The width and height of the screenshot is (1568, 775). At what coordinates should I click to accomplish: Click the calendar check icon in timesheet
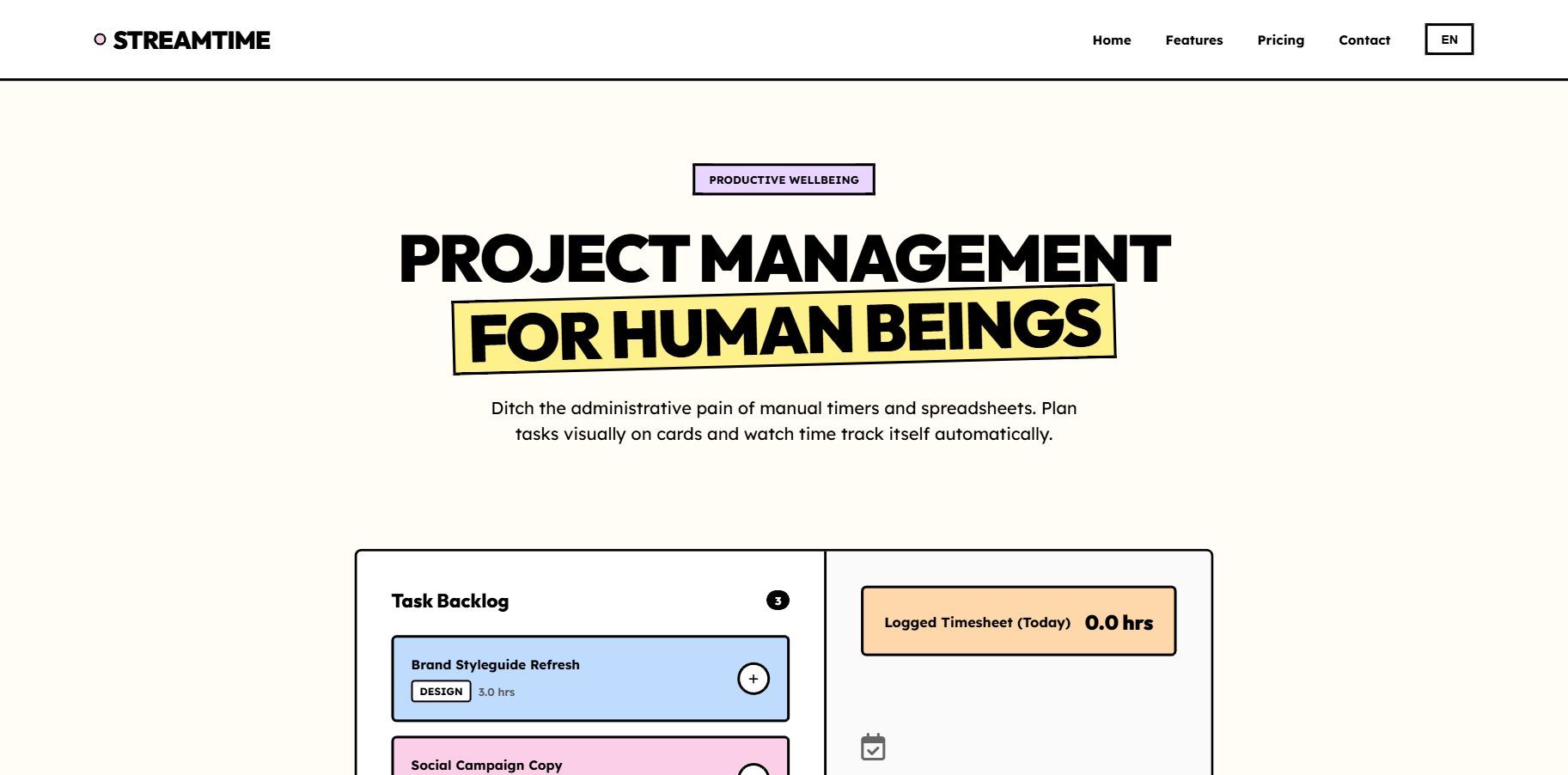pyautogui.click(x=873, y=747)
